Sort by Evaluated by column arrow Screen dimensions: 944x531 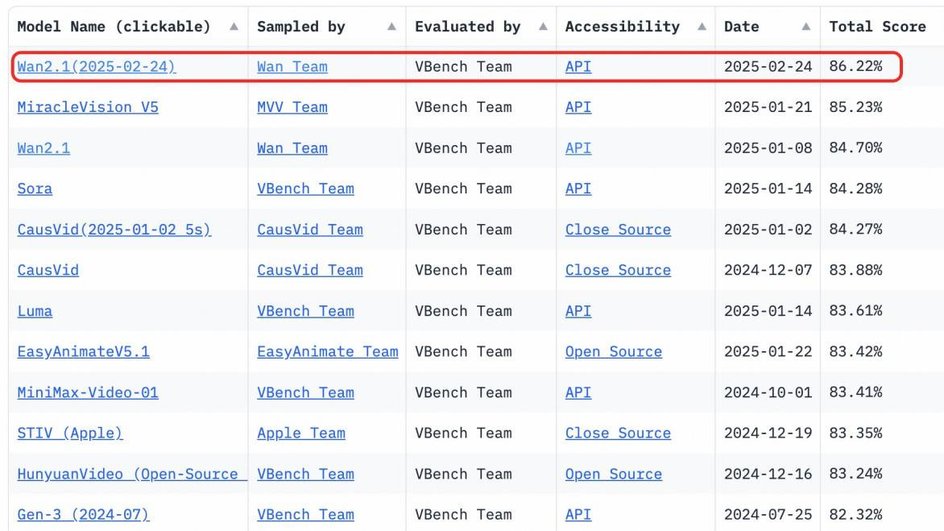click(x=543, y=26)
